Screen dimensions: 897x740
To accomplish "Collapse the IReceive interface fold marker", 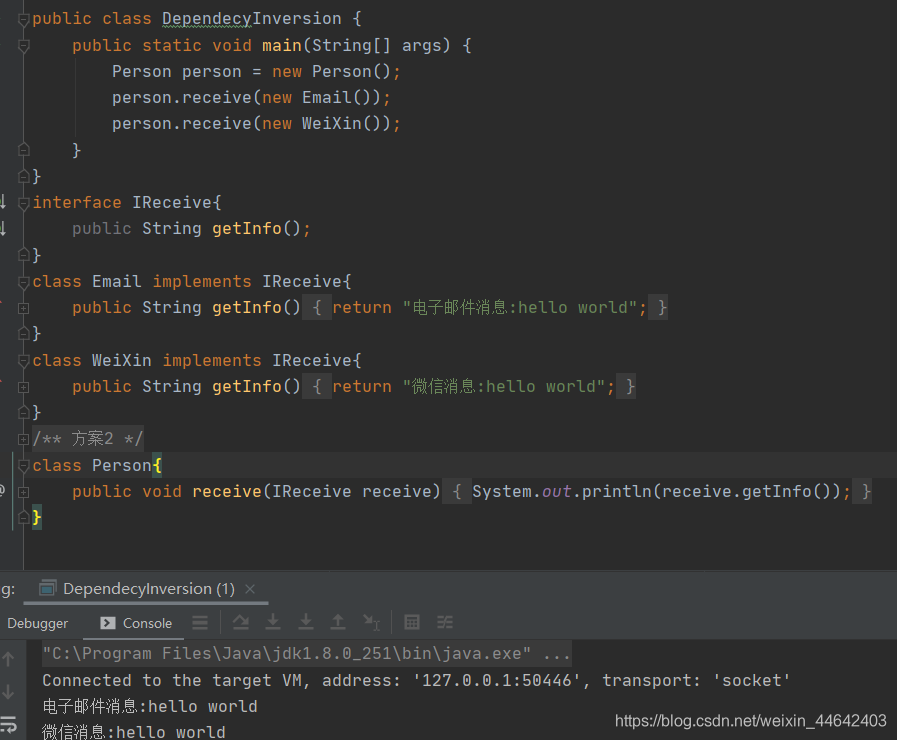I will coord(23,203).
